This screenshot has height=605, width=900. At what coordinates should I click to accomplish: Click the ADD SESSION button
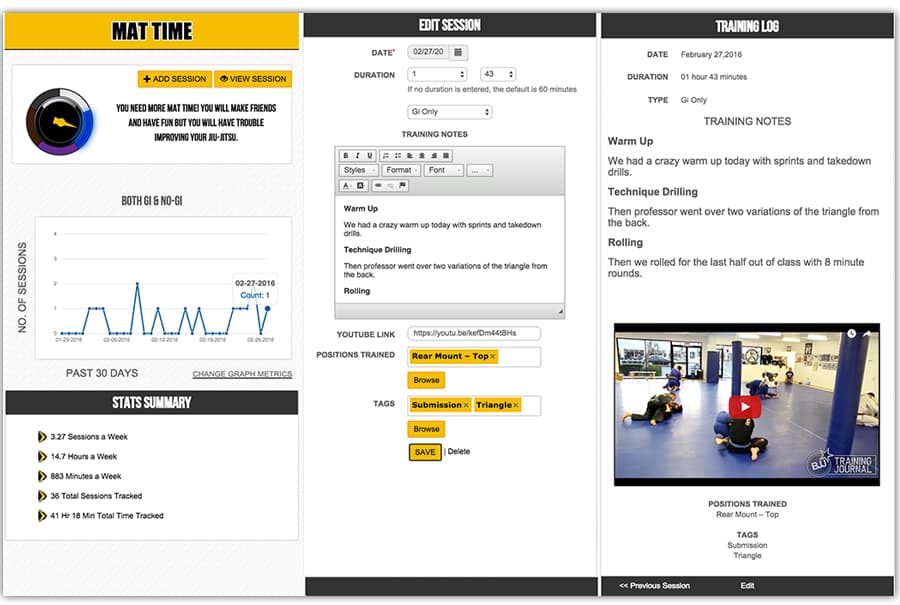pyautogui.click(x=175, y=79)
